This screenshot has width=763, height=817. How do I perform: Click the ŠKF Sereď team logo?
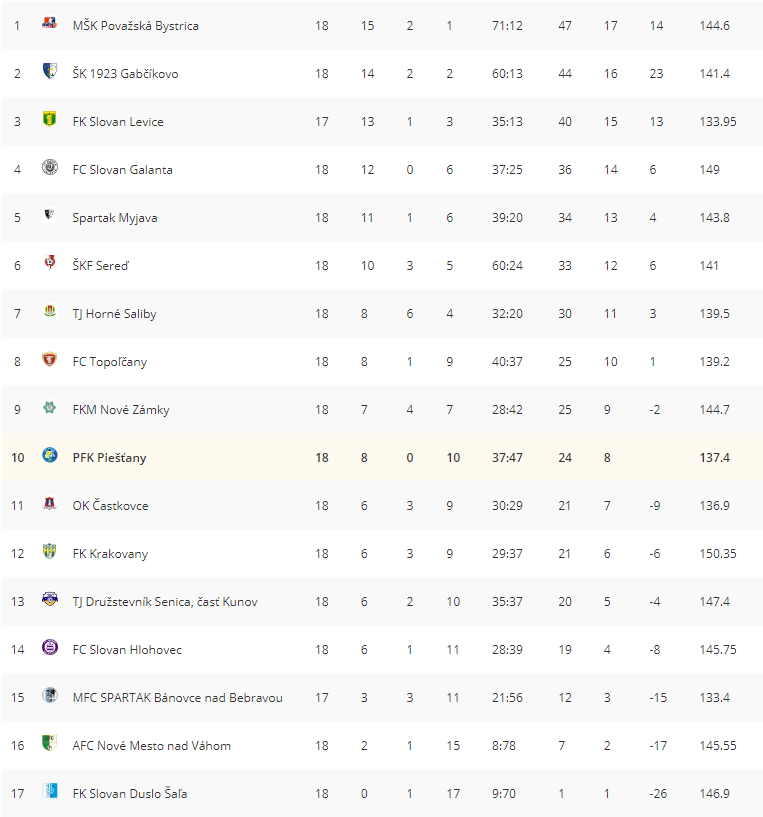[x=49, y=265]
